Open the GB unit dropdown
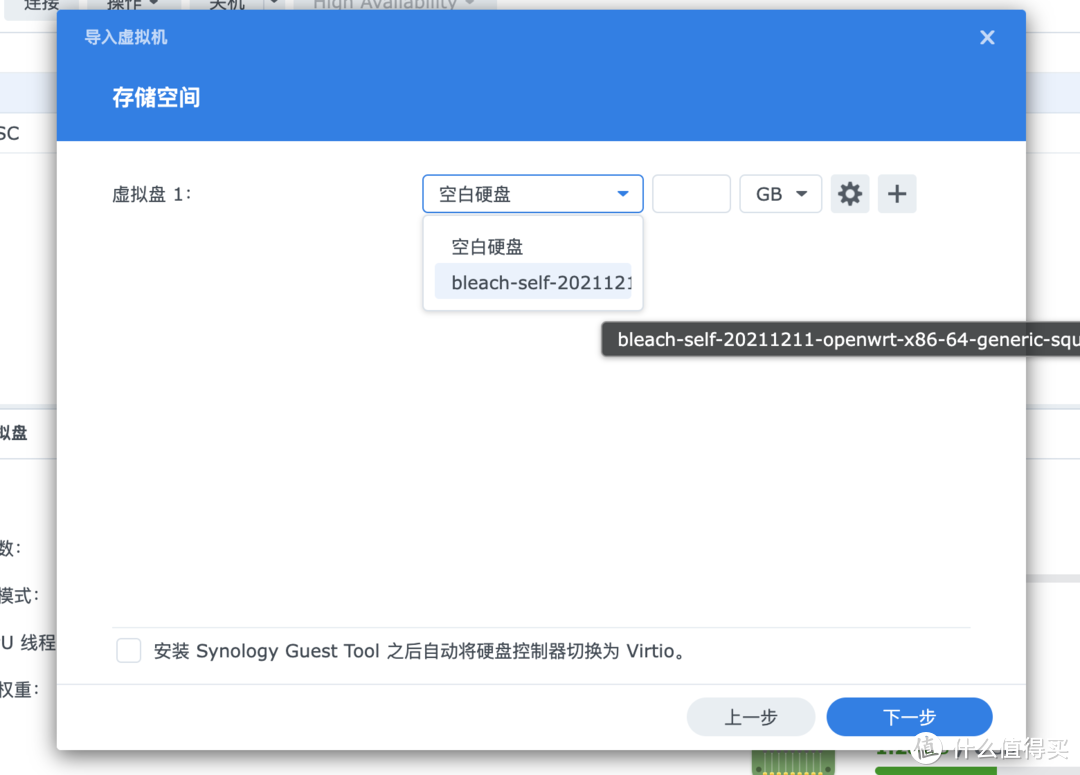Viewport: 1080px width, 775px height. pos(780,193)
